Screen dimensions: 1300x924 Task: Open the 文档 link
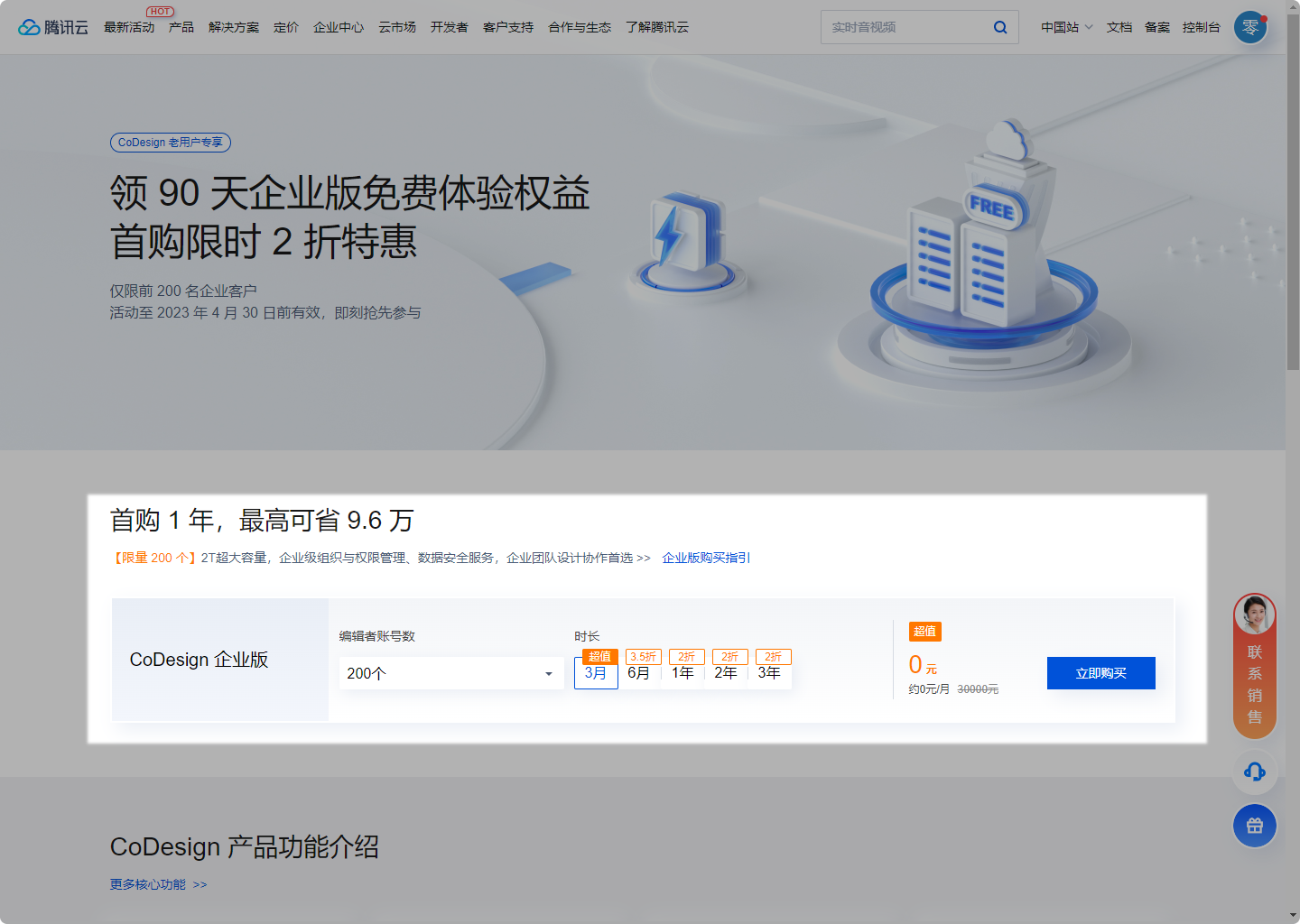click(1119, 27)
